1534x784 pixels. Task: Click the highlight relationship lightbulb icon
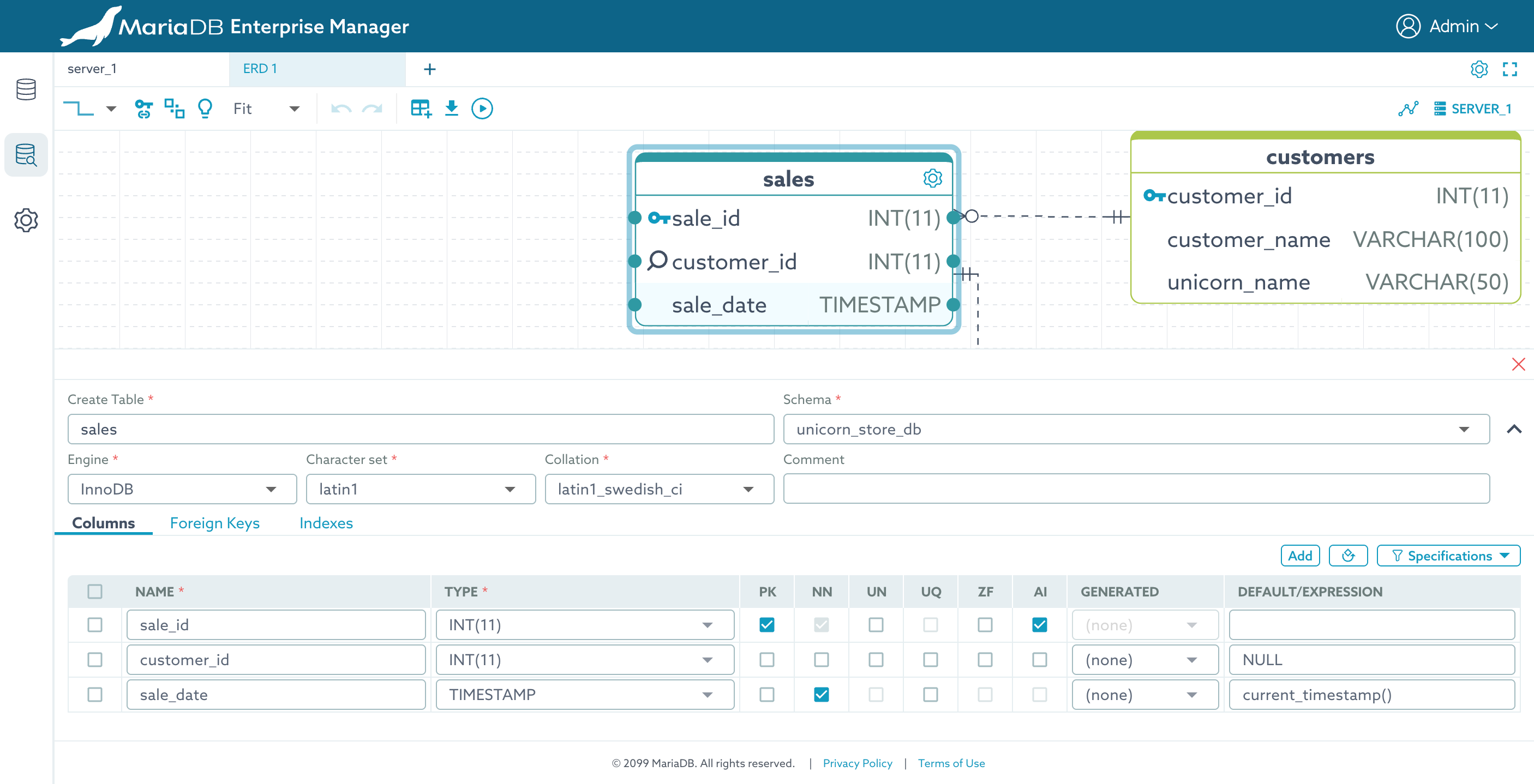pos(205,108)
